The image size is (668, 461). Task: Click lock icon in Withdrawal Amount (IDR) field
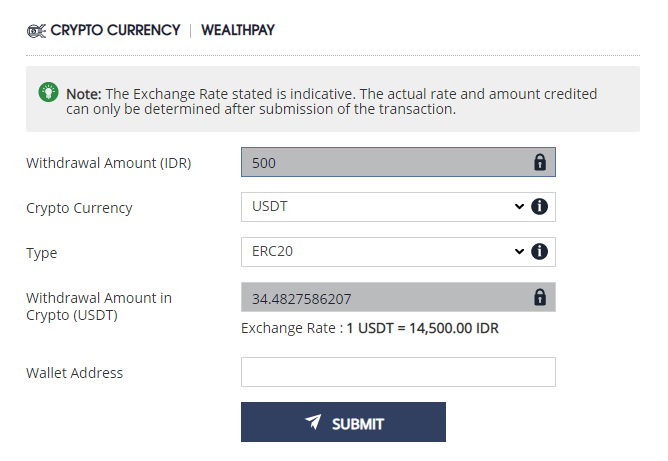click(540, 162)
